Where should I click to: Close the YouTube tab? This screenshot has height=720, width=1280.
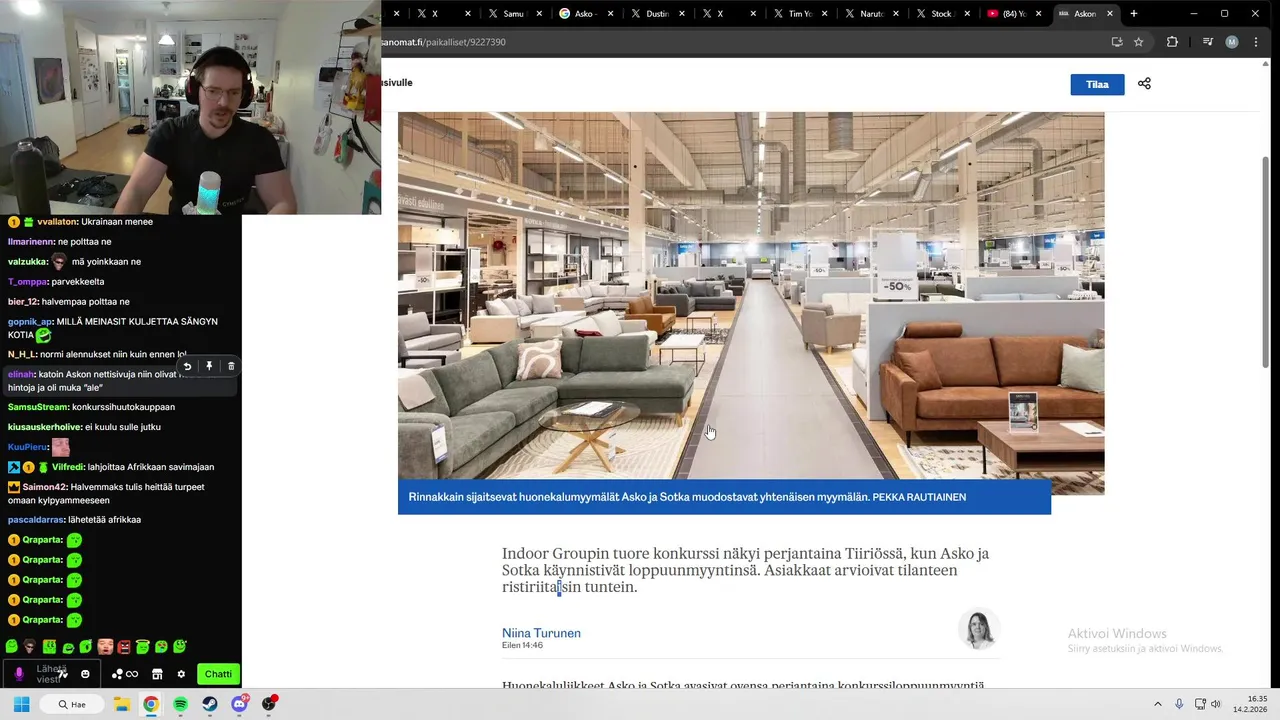(1039, 14)
